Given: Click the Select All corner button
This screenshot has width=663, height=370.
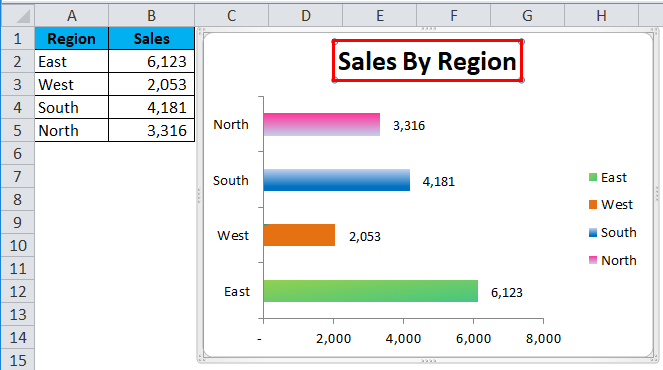Looking at the screenshot, I should [x=18, y=16].
